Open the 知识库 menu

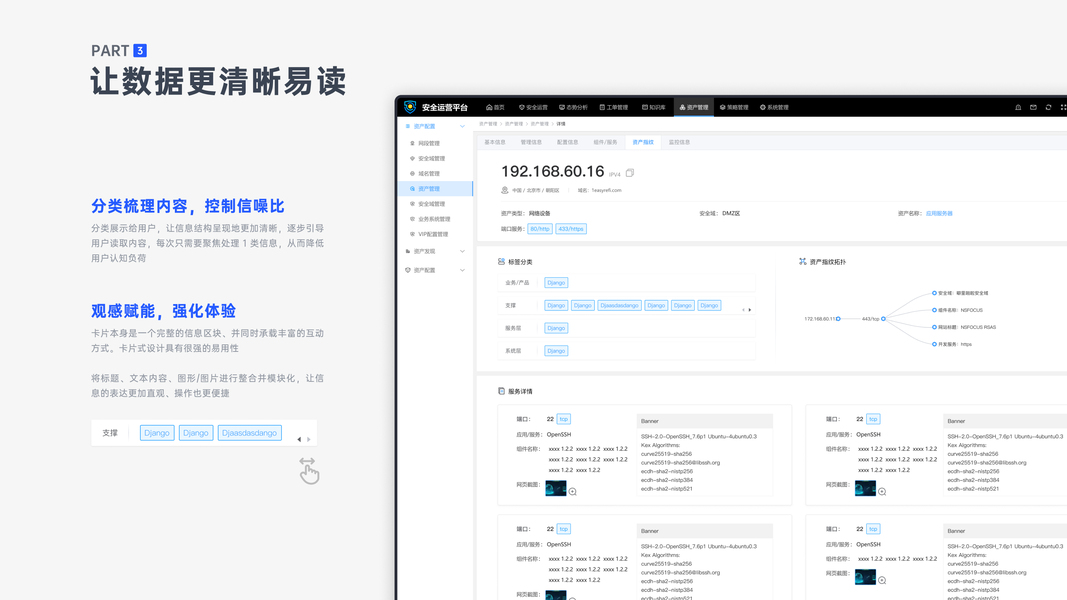654,107
